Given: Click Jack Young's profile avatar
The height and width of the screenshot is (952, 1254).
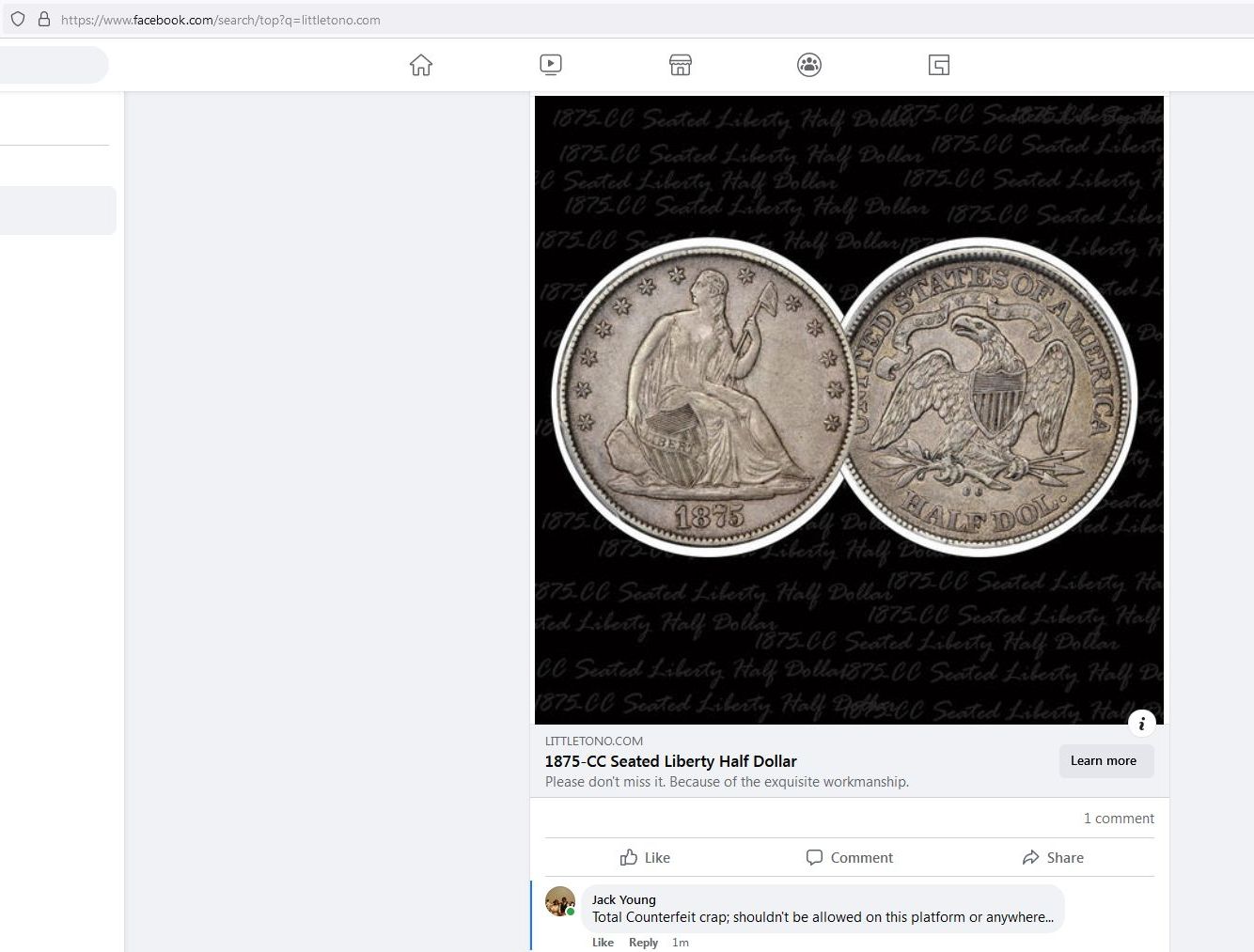Looking at the screenshot, I should (560, 901).
